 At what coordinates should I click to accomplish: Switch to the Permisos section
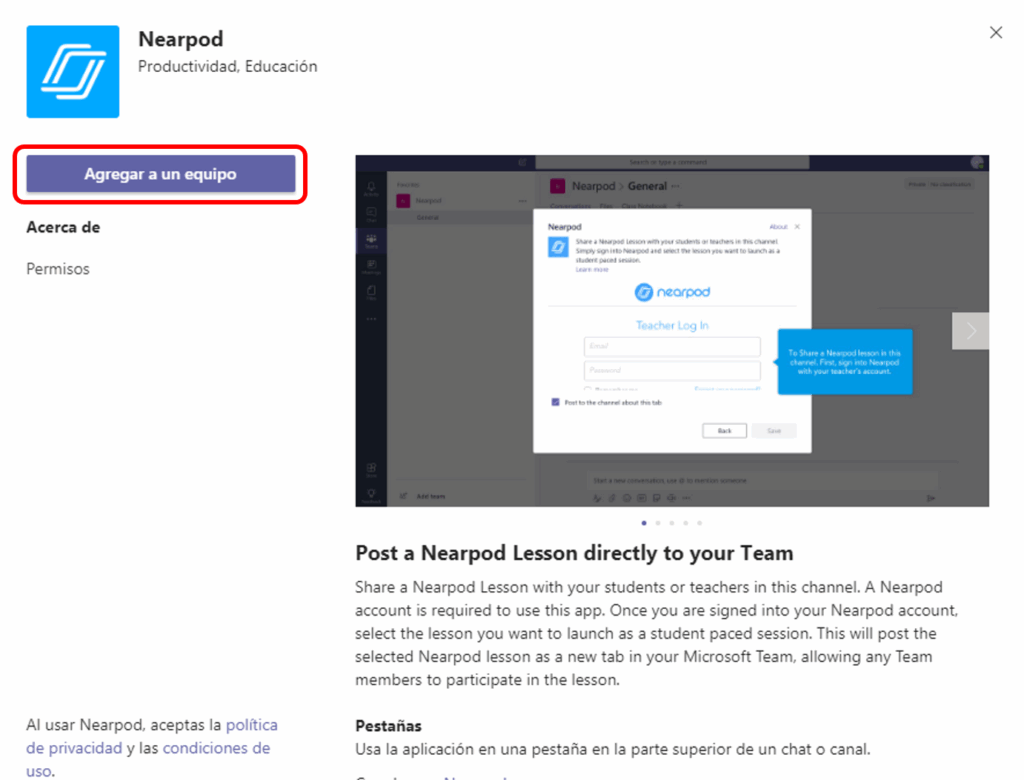pos(58,268)
